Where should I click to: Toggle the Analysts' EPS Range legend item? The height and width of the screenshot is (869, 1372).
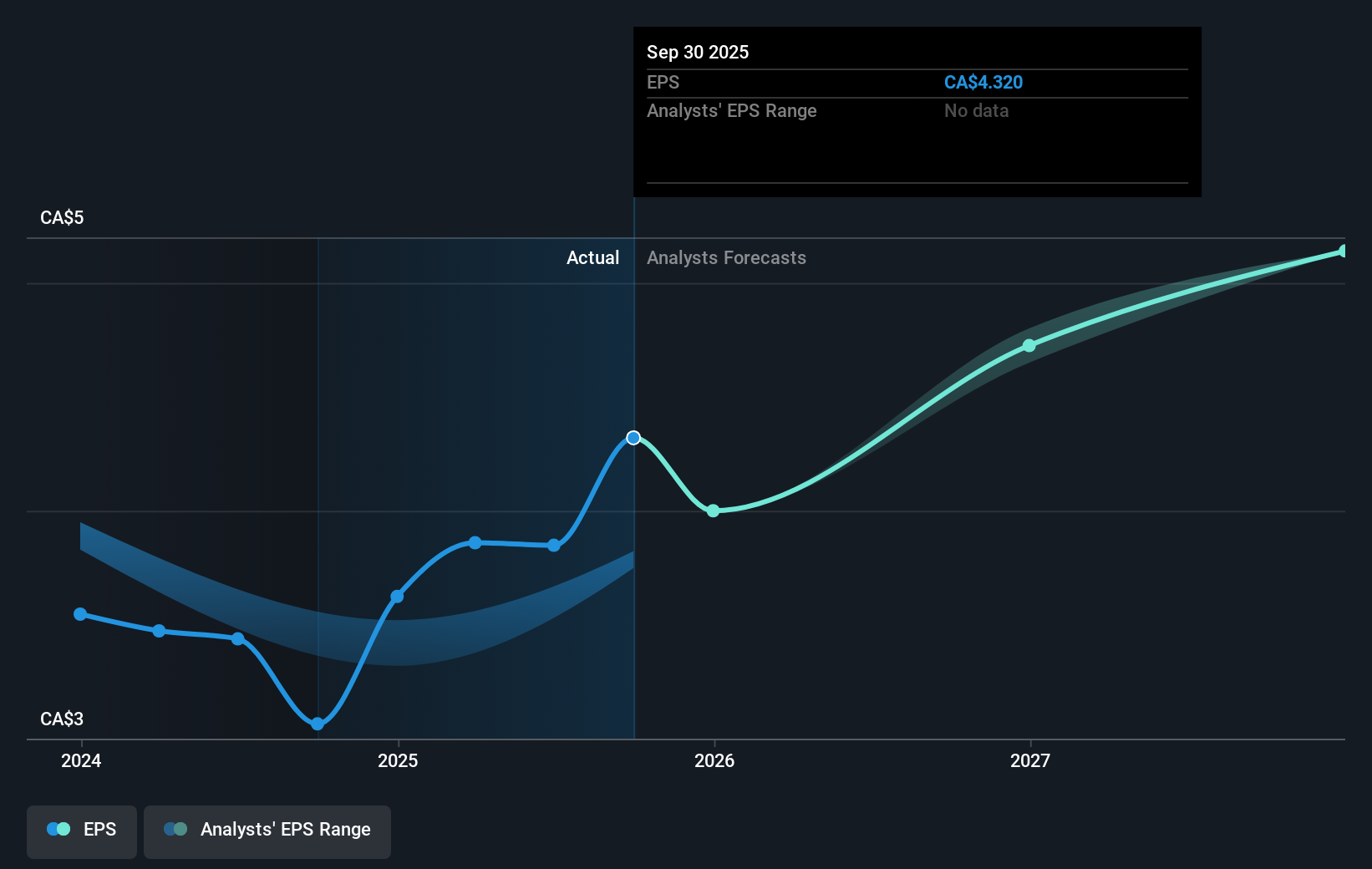(x=267, y=831)
